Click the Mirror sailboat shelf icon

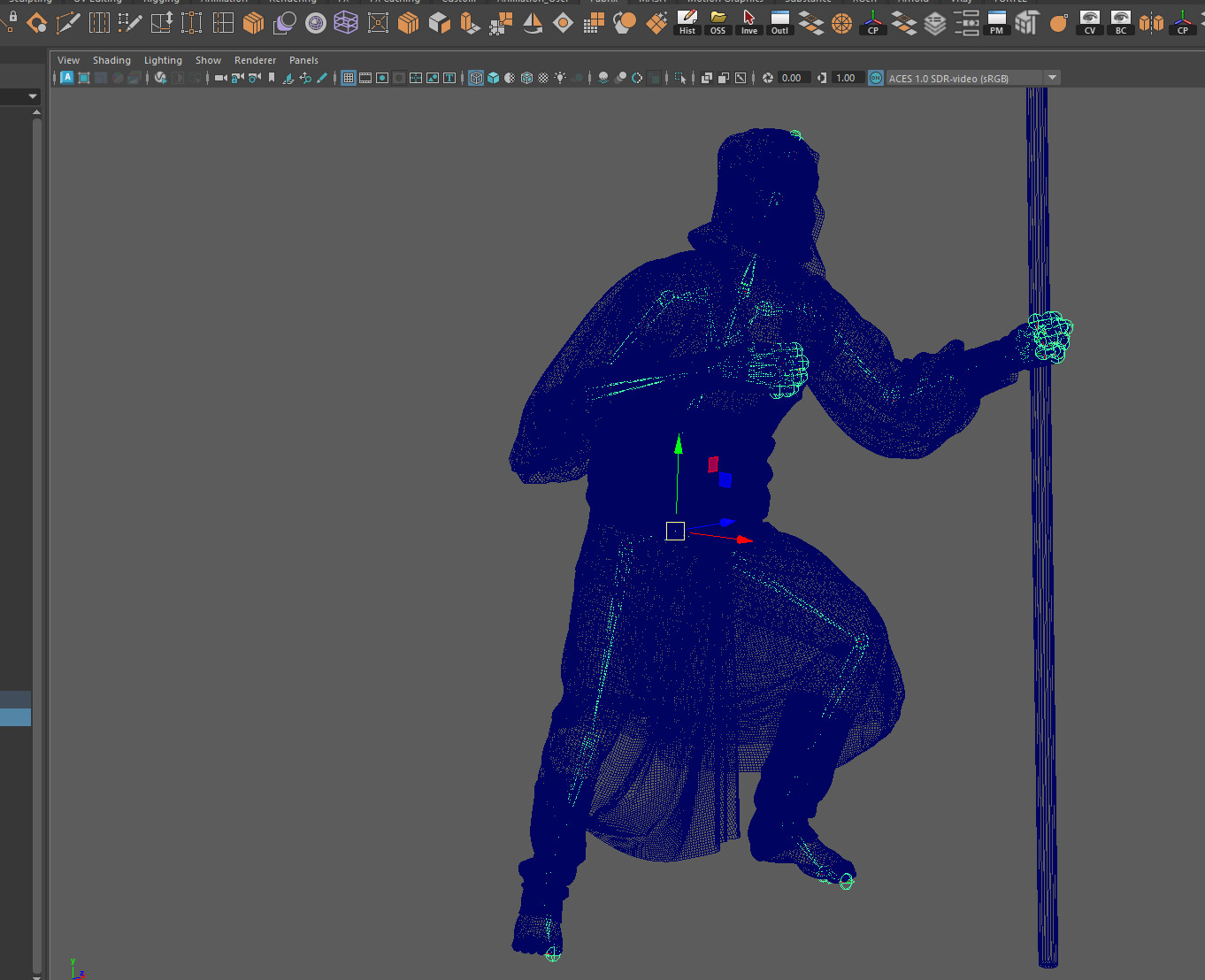click(533, 23)
